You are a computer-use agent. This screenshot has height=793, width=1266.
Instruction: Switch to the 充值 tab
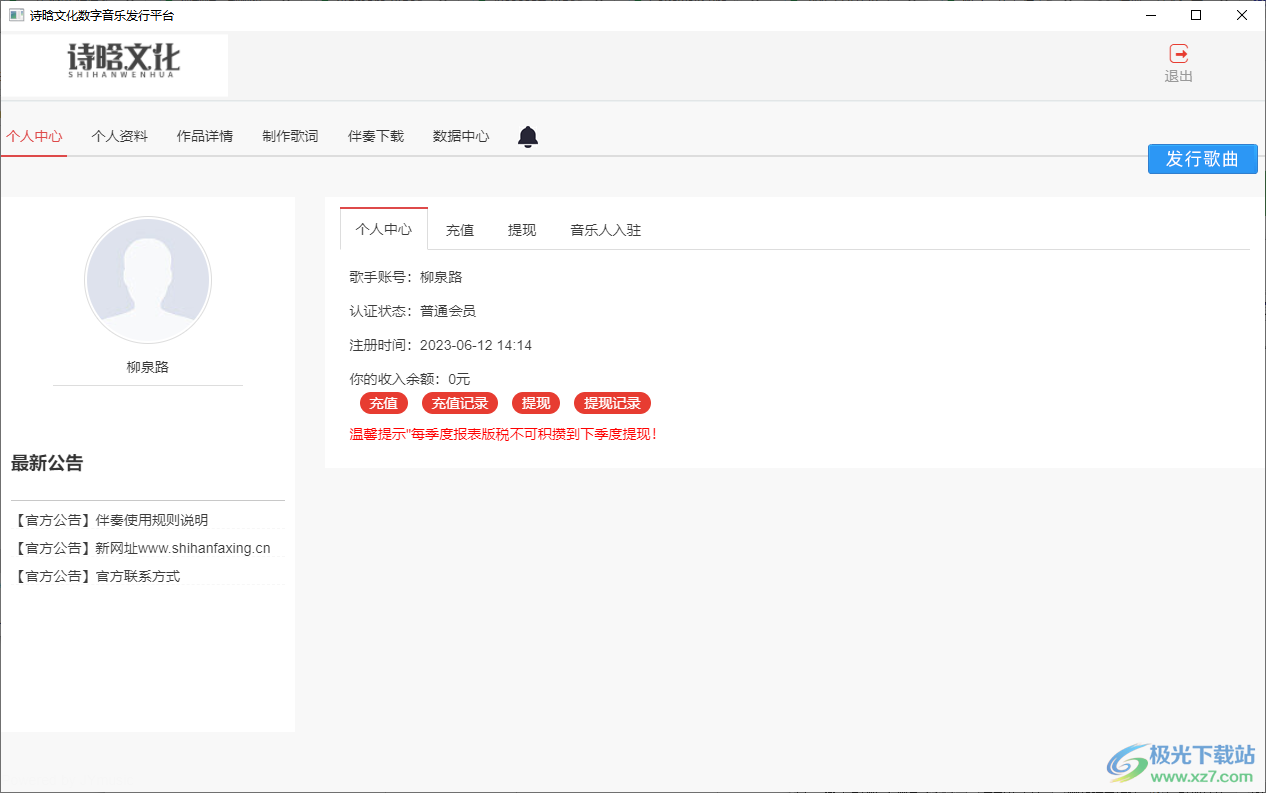[460, 229]
